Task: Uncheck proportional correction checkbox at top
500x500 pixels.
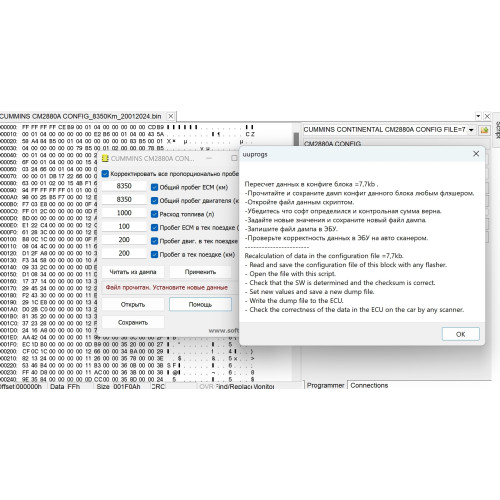Action: pyautogui.click(x=105, y=174)
